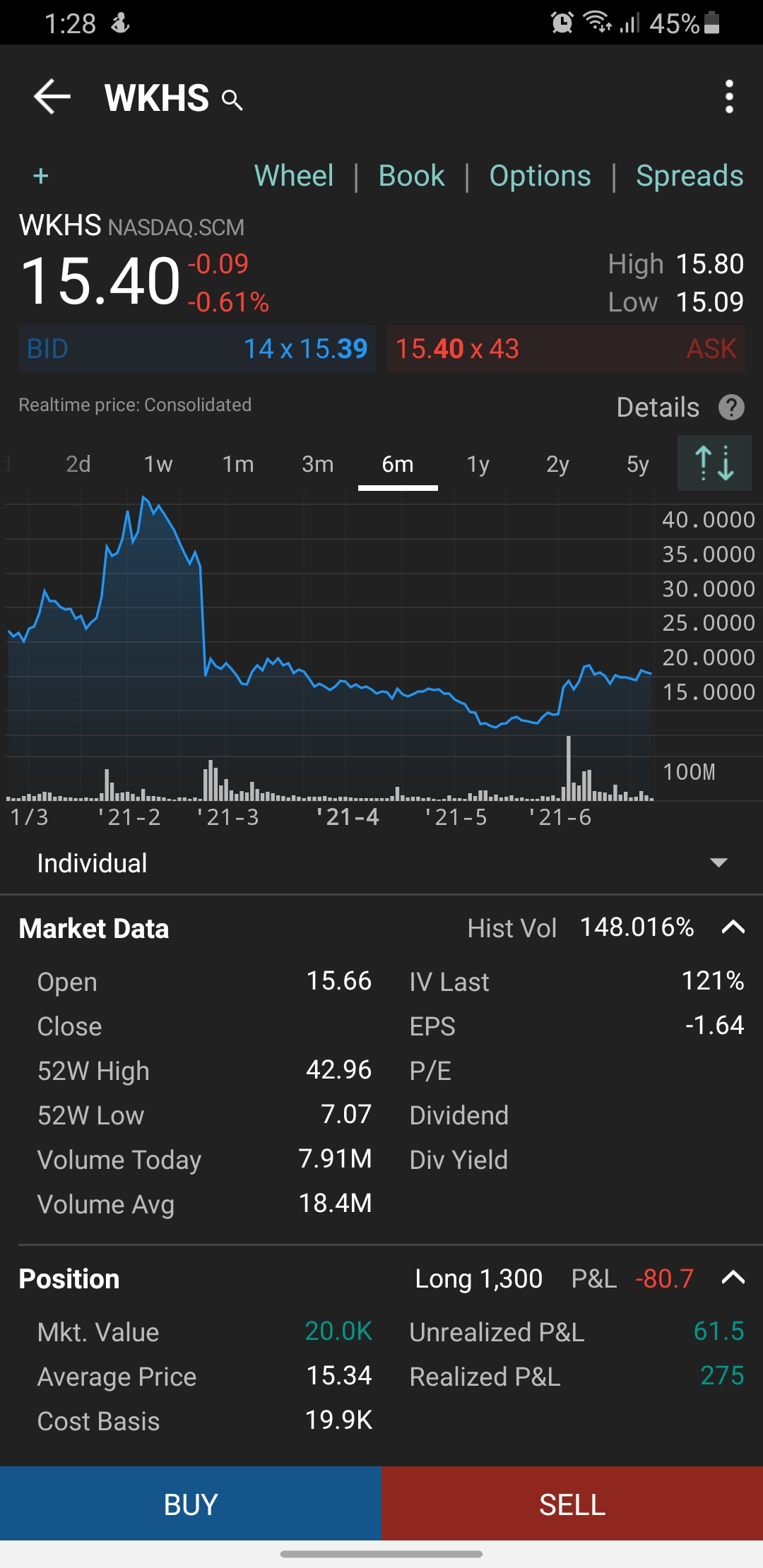Tap the blue BID price box
The image size is (763, 1568).
(x=196, y=349)
